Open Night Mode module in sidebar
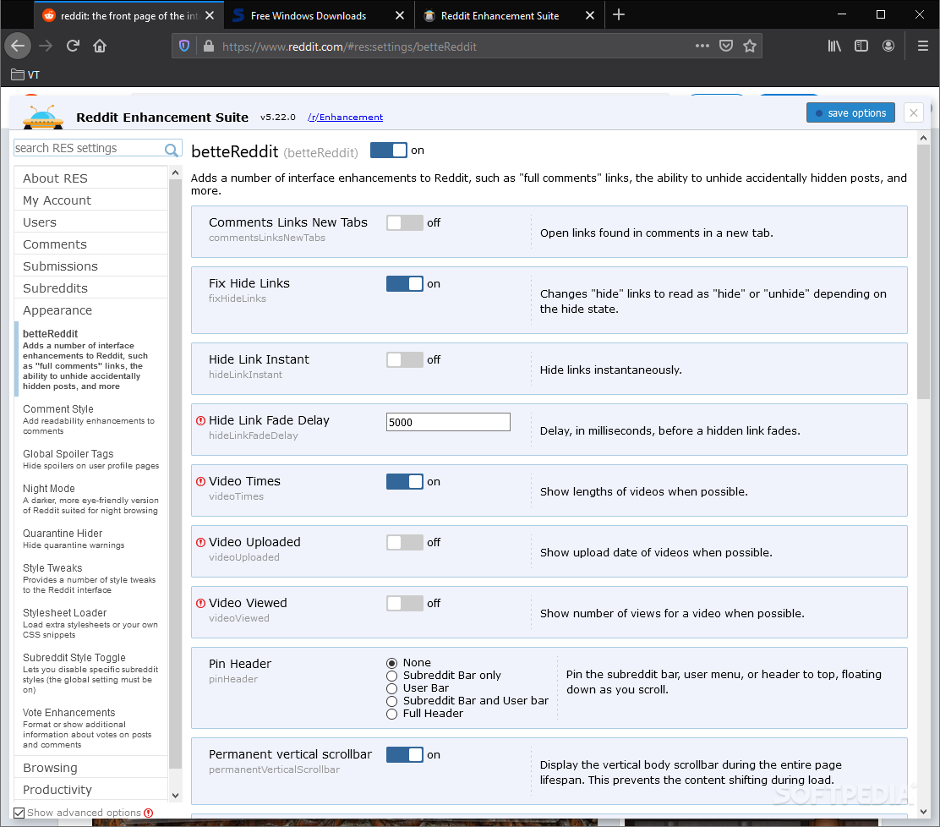Image resolution: width=941 pixels, height=827 pixels. pyautogui.click(x=48, y=489)
